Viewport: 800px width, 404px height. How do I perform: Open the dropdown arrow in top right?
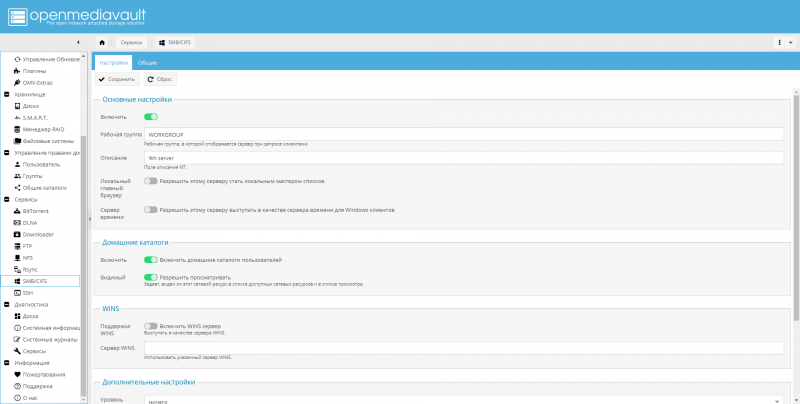tap(791, 43)
